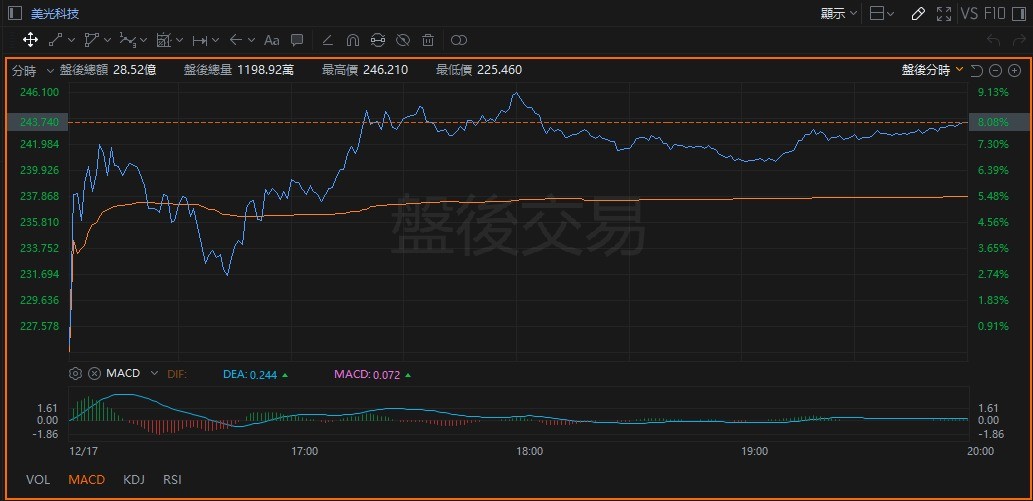
Task: Remove MACD indicator with the X icon
Action: (x=94, y=374)
